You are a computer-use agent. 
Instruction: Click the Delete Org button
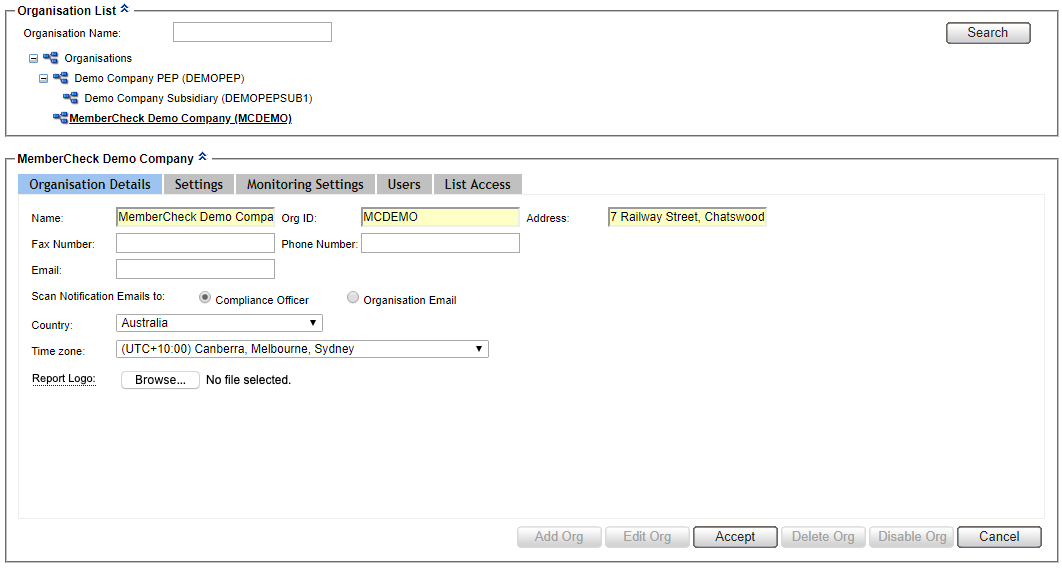[x=823, y=537]
